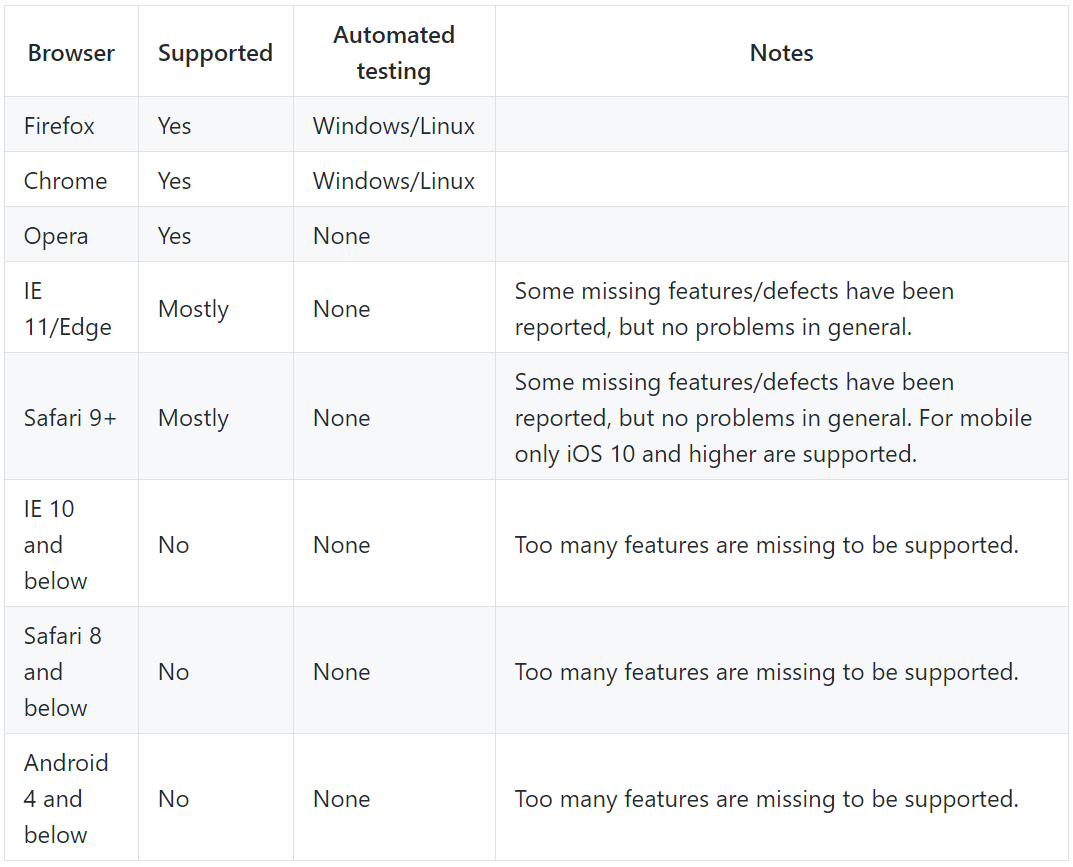Viewport: 1073px width, 867px height.
Task: Click the iOS 10 note for Safari 9+
Action: coord(715,454)
